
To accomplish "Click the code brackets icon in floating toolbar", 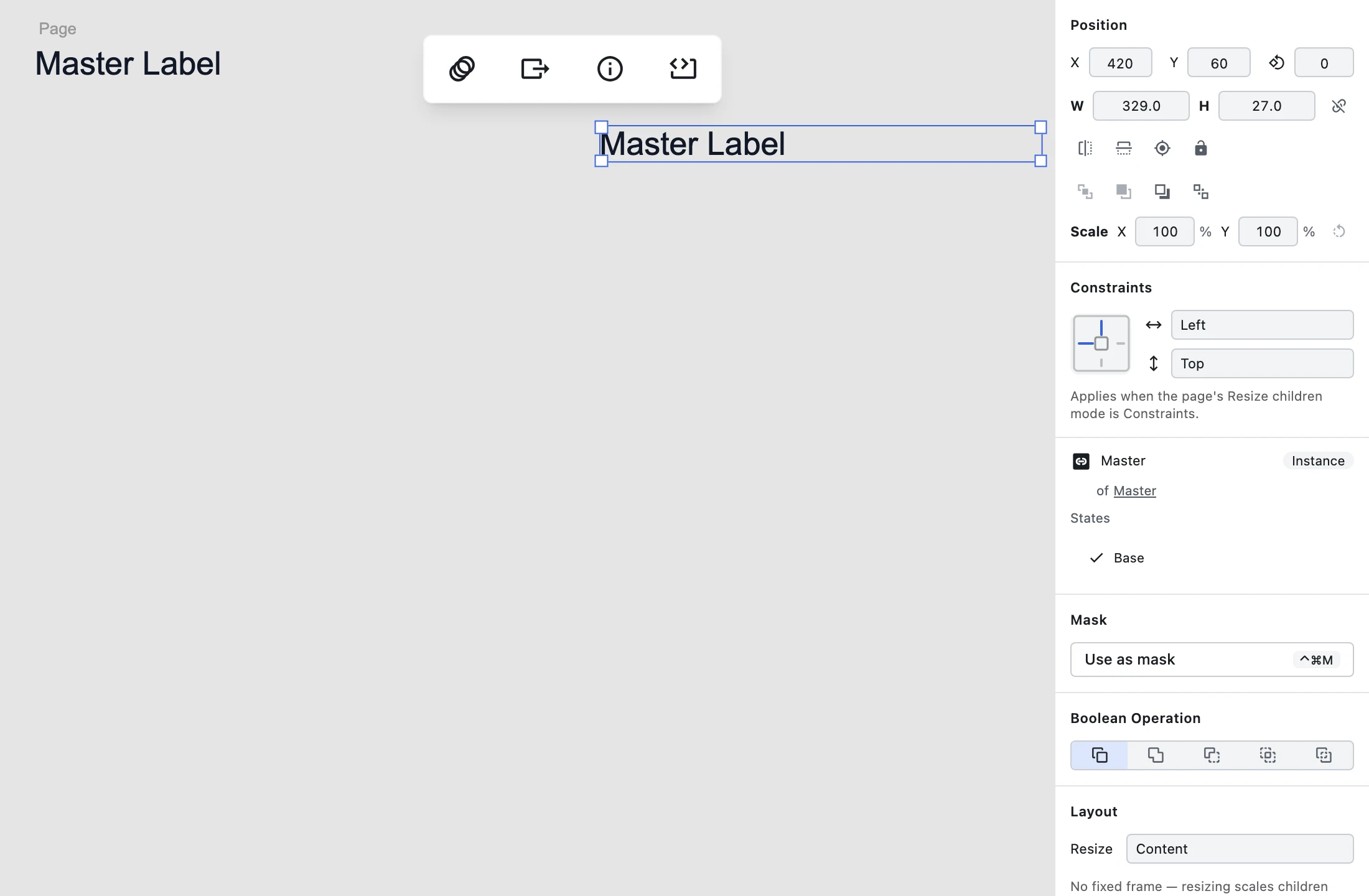I will 683,68.
